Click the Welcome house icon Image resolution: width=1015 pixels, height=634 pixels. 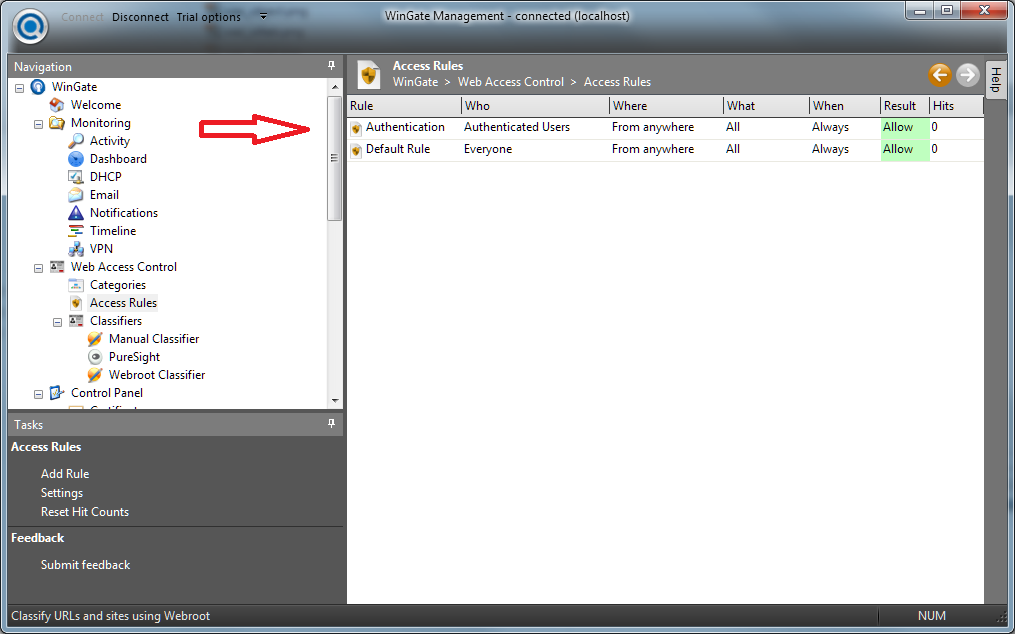pos(57,105)
